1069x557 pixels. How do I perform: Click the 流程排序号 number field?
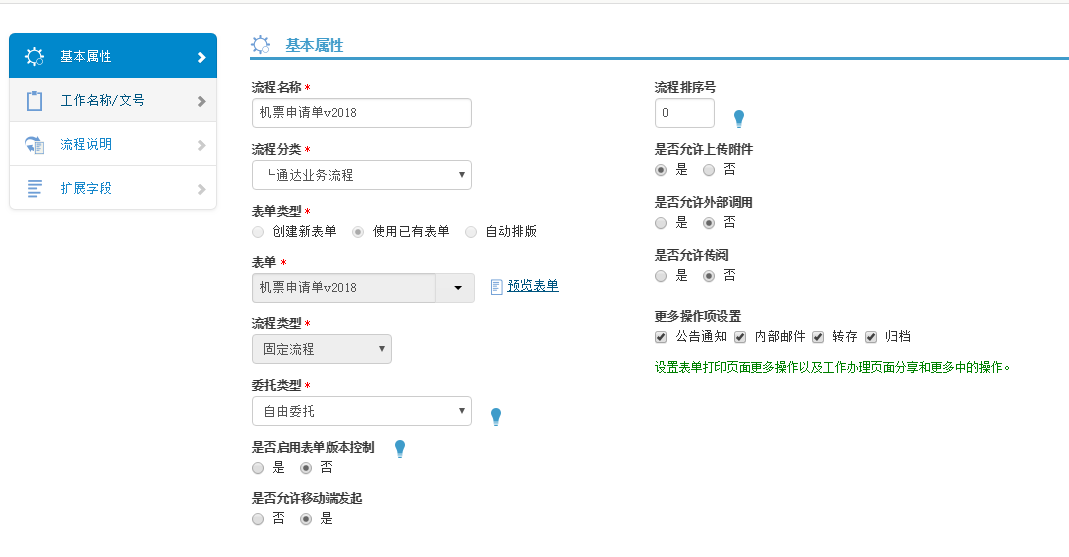tap(685, 113)
